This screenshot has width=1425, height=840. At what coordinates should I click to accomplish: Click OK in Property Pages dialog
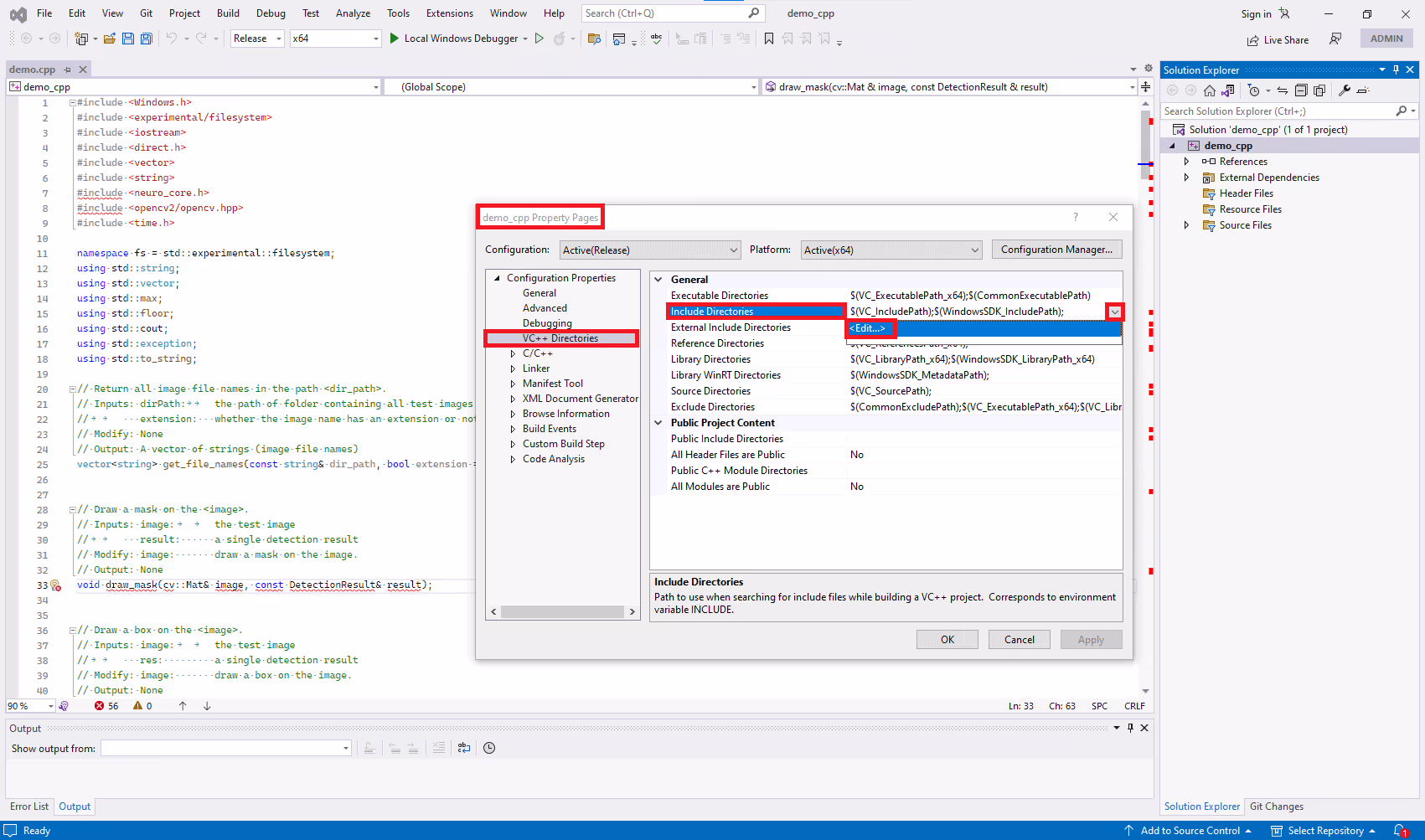(x=947, y=640)
